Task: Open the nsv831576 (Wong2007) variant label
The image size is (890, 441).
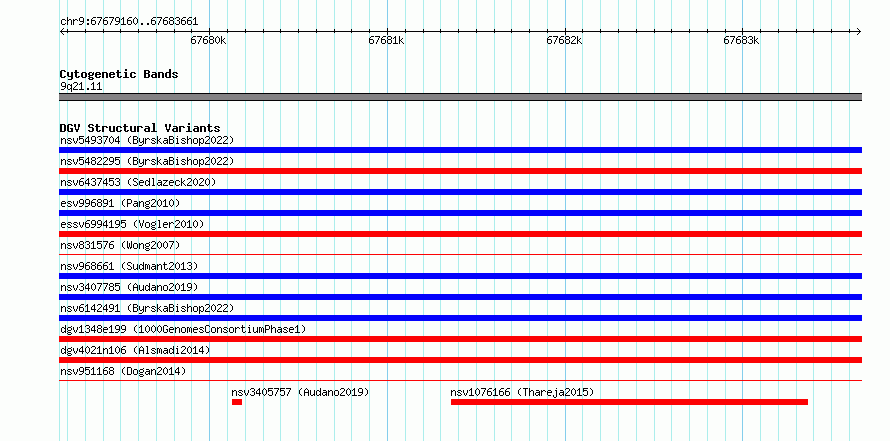Action: click(x=120, y=245)
